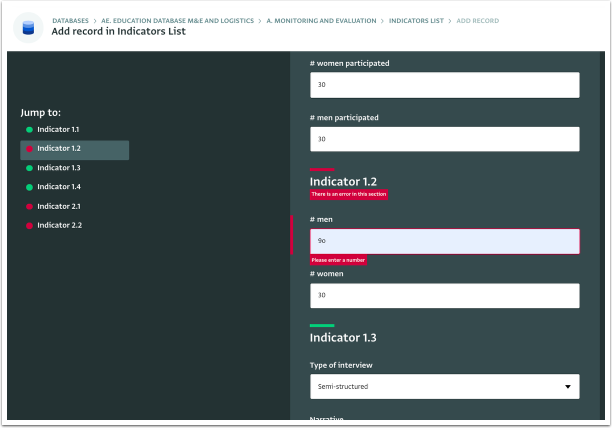
Task: Click the 'There is an error in this section' badge
Action: [349, 194]
